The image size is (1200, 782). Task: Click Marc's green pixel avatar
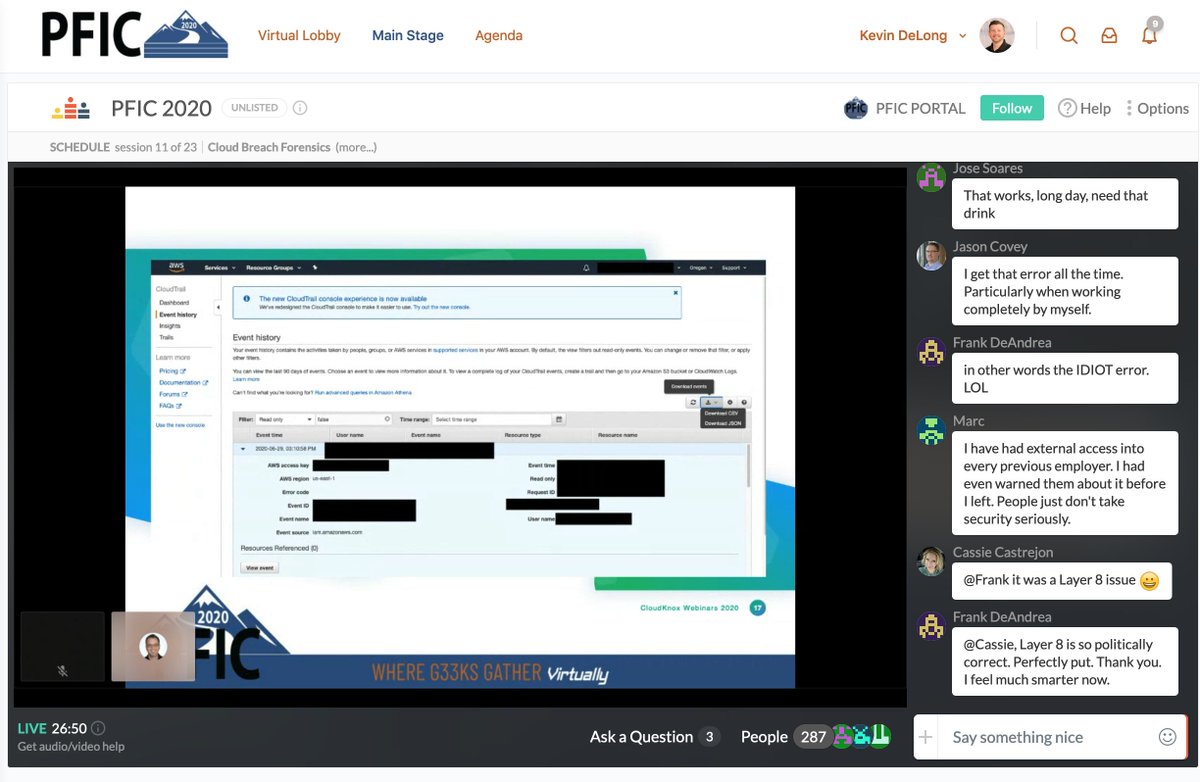tap(931, 431)
